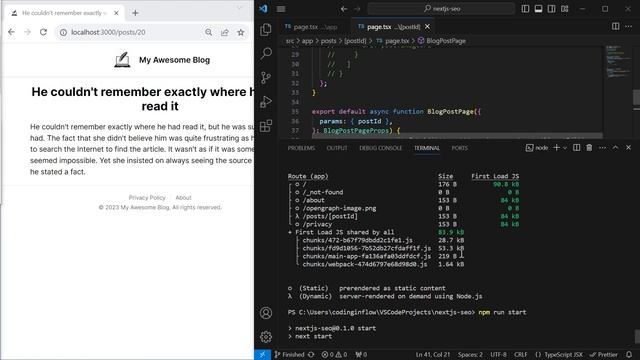Click the synchronize changes icon in status bar
Screen dimensions: 640x360
click(x=311, y=355)
